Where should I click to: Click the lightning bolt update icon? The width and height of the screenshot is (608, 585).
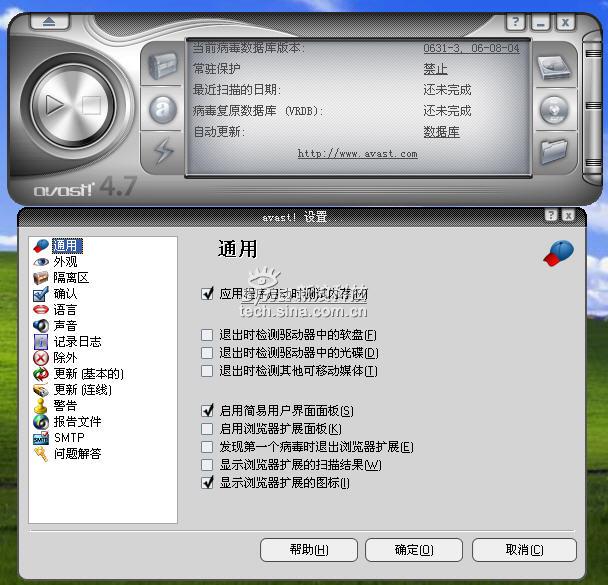pyautogui.click(x=162, y=151)
